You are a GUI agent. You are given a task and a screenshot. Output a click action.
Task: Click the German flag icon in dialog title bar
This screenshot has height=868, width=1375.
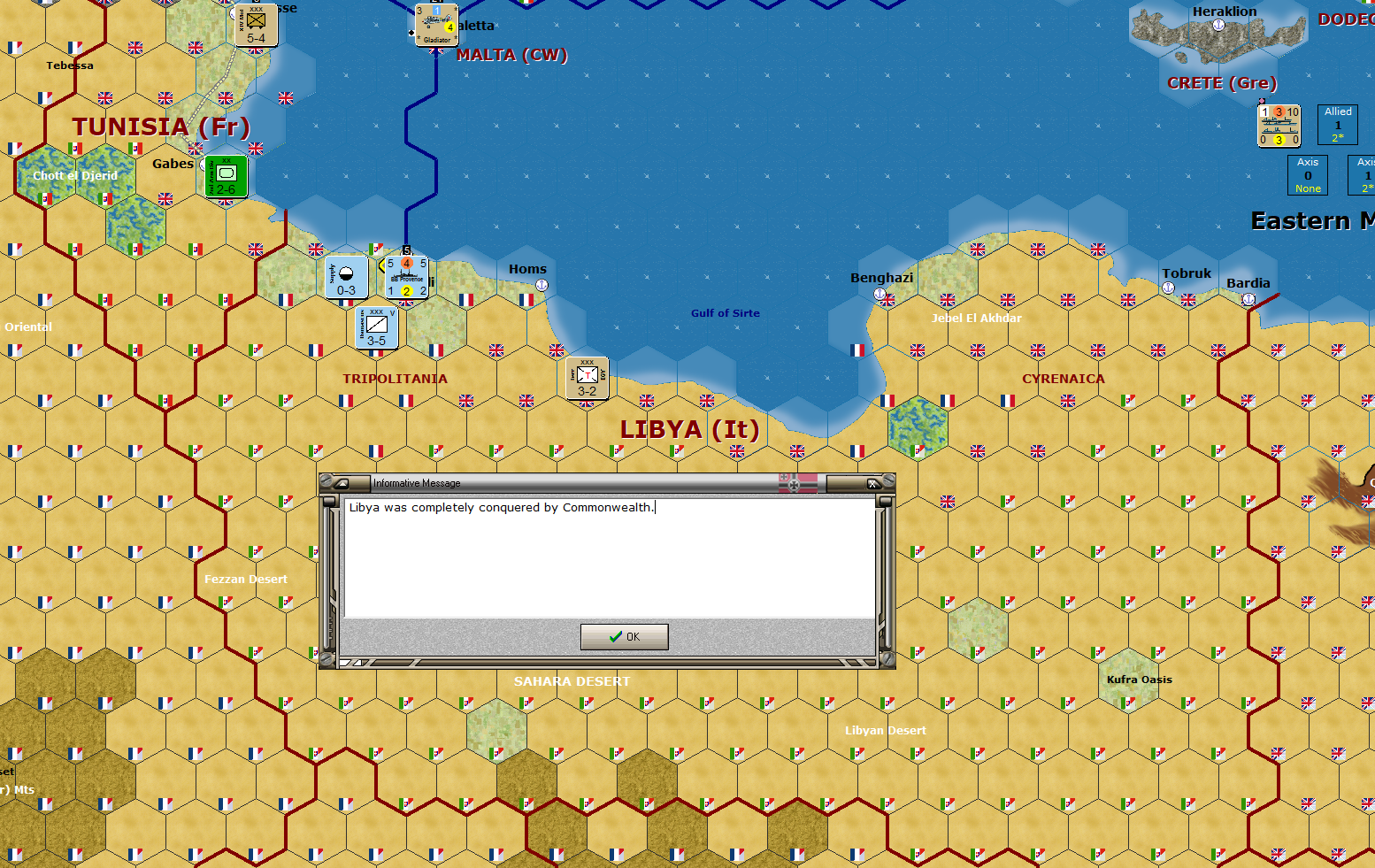pyautogui.click(x=798, y=483)
